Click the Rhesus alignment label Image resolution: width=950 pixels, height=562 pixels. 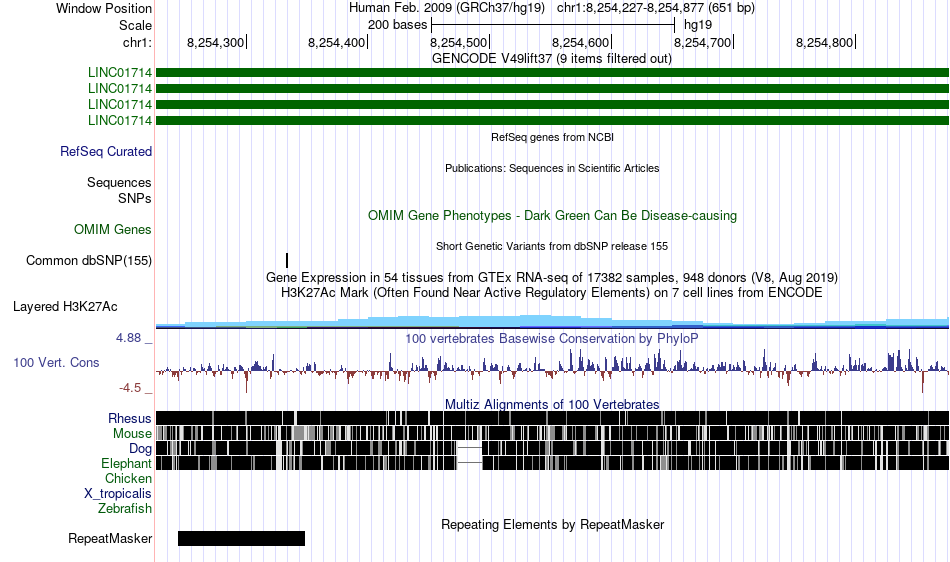tap(130, 418)
